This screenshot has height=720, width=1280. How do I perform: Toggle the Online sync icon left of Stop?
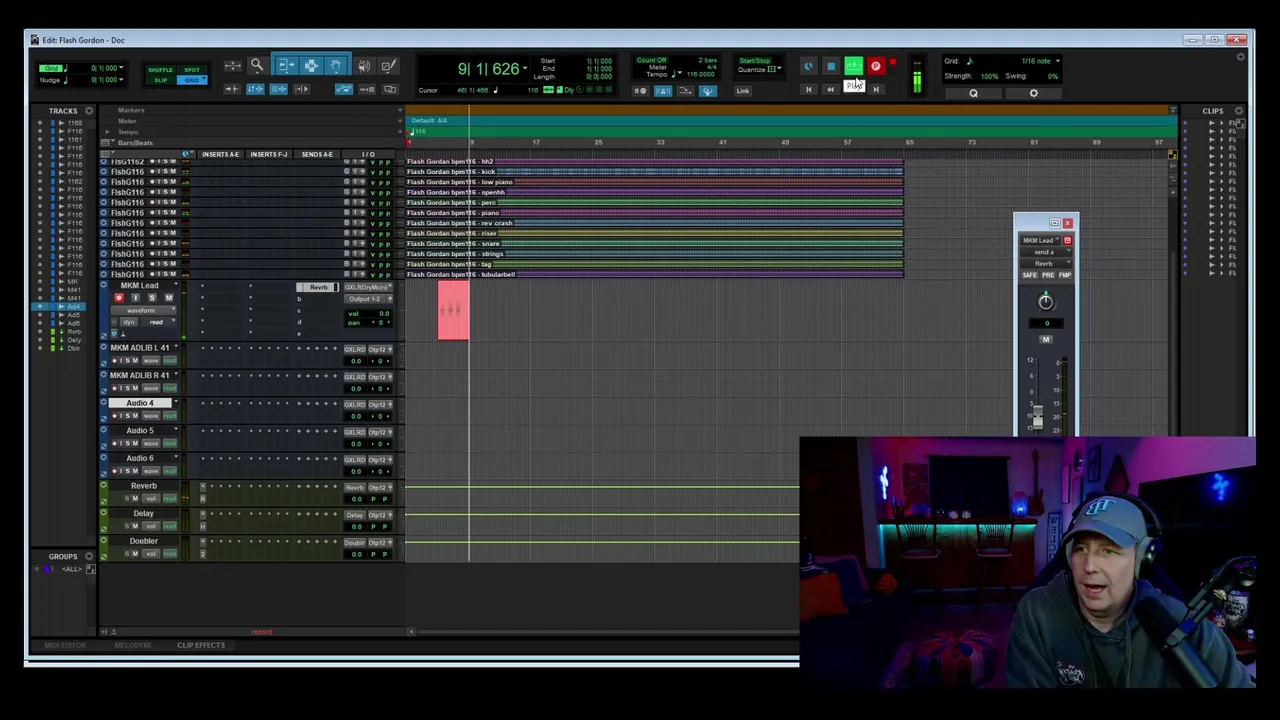(x=808, y=66)
